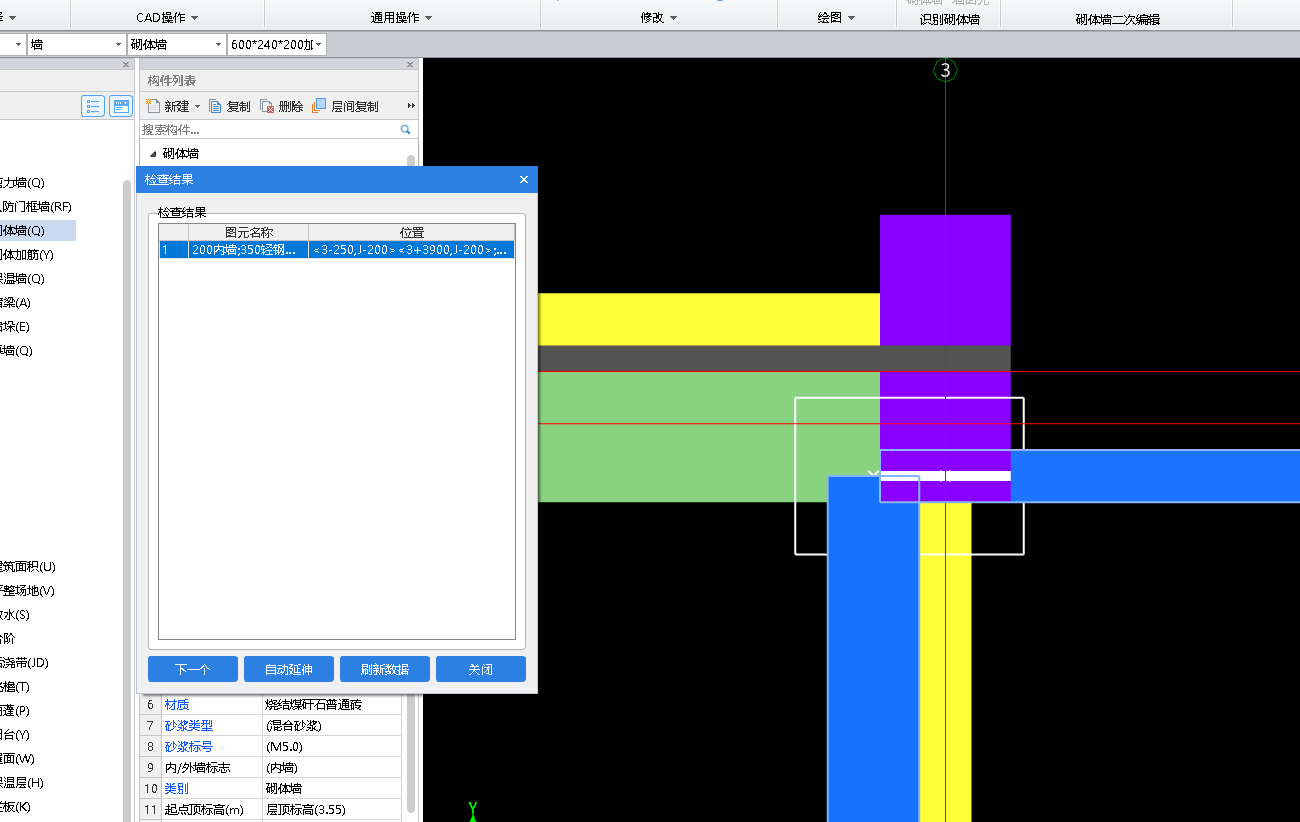The height and width of the screenshot is (822, 1300).
Task: Click the 位置 column header
Action: 411,232
